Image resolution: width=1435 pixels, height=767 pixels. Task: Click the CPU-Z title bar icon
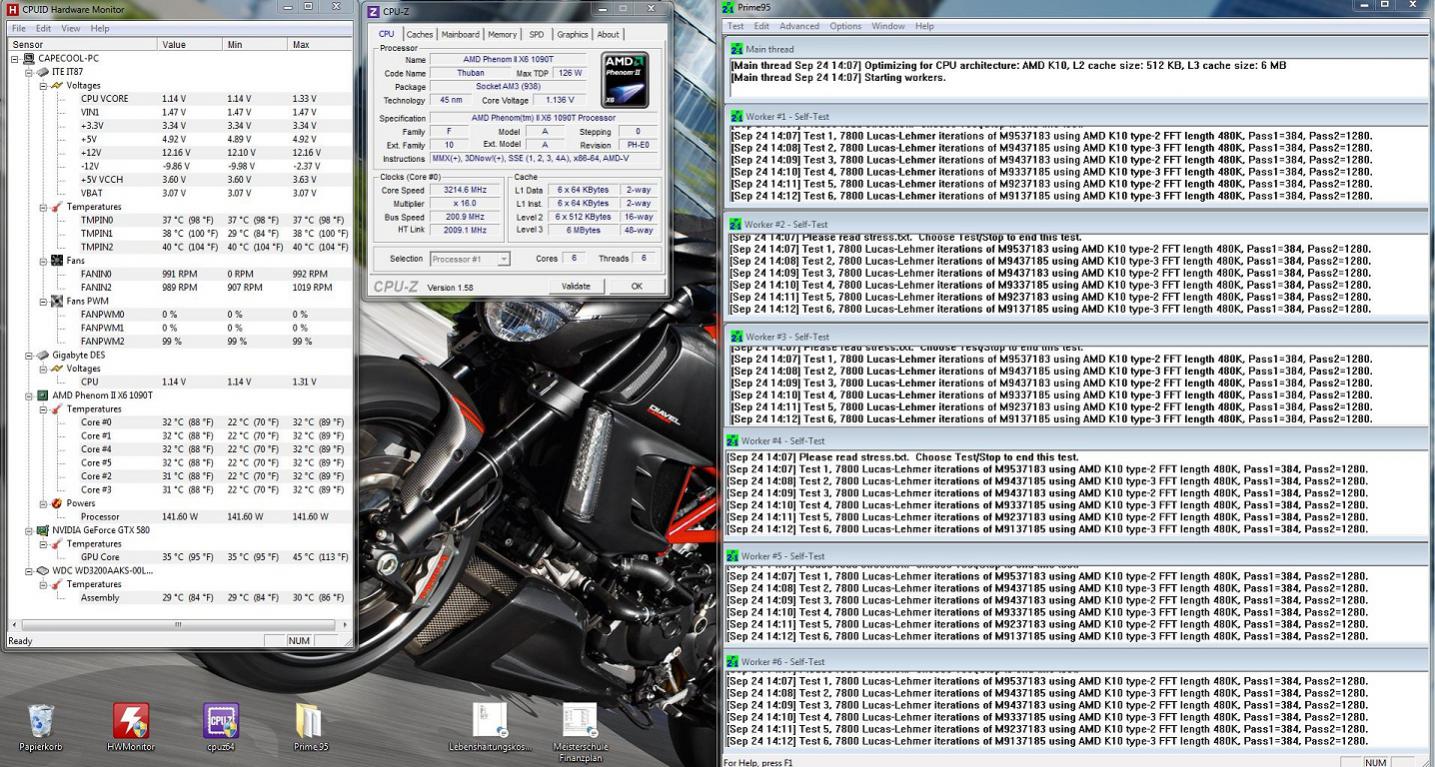[x=373, y=11]
